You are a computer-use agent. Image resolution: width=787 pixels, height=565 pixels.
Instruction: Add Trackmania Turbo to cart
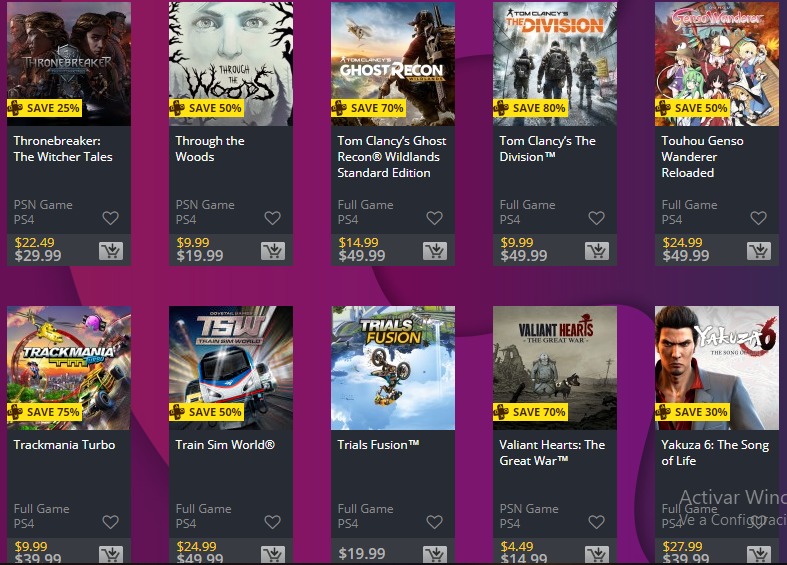(x=111, y=554)
